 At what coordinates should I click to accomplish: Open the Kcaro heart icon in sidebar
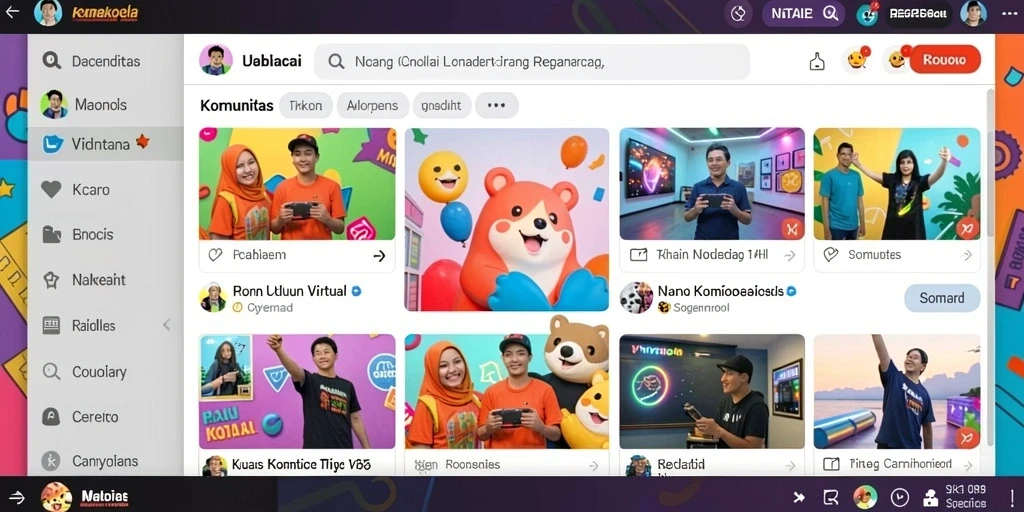coord(51,189)
